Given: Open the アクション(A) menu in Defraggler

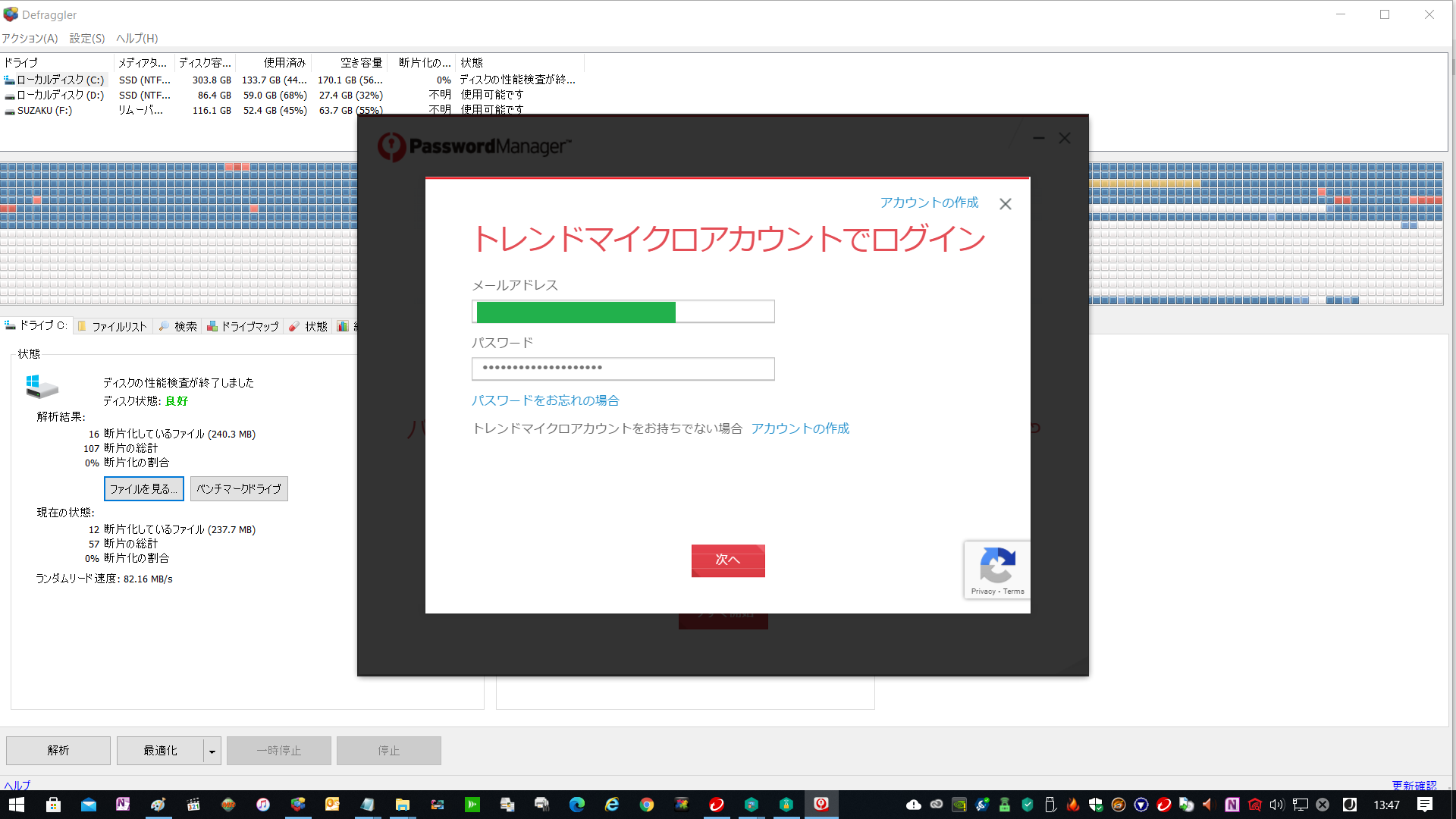Looking at the screenshot, I should (30, 39).
